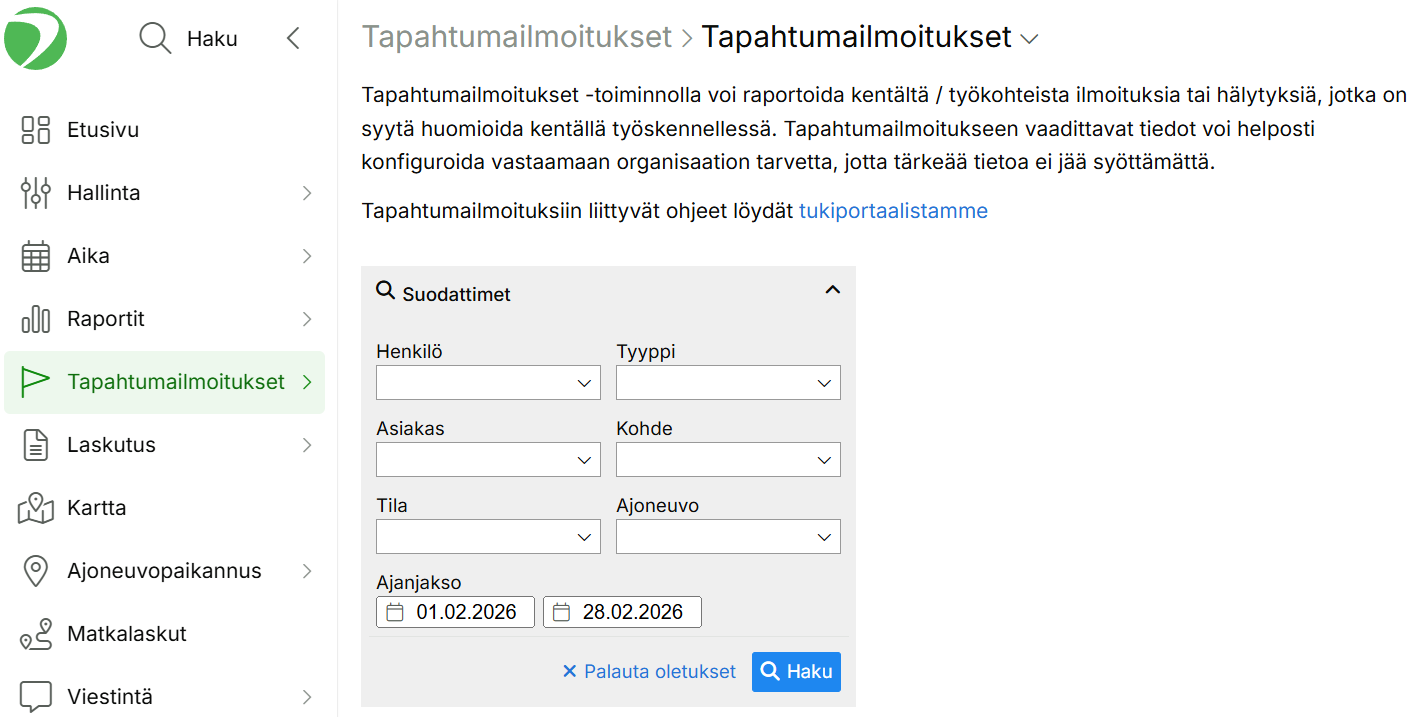This screenshot has height=717, width=1420.
Task: Open Etusivu via its dashboard icon
Action: (x=36, y=130)
